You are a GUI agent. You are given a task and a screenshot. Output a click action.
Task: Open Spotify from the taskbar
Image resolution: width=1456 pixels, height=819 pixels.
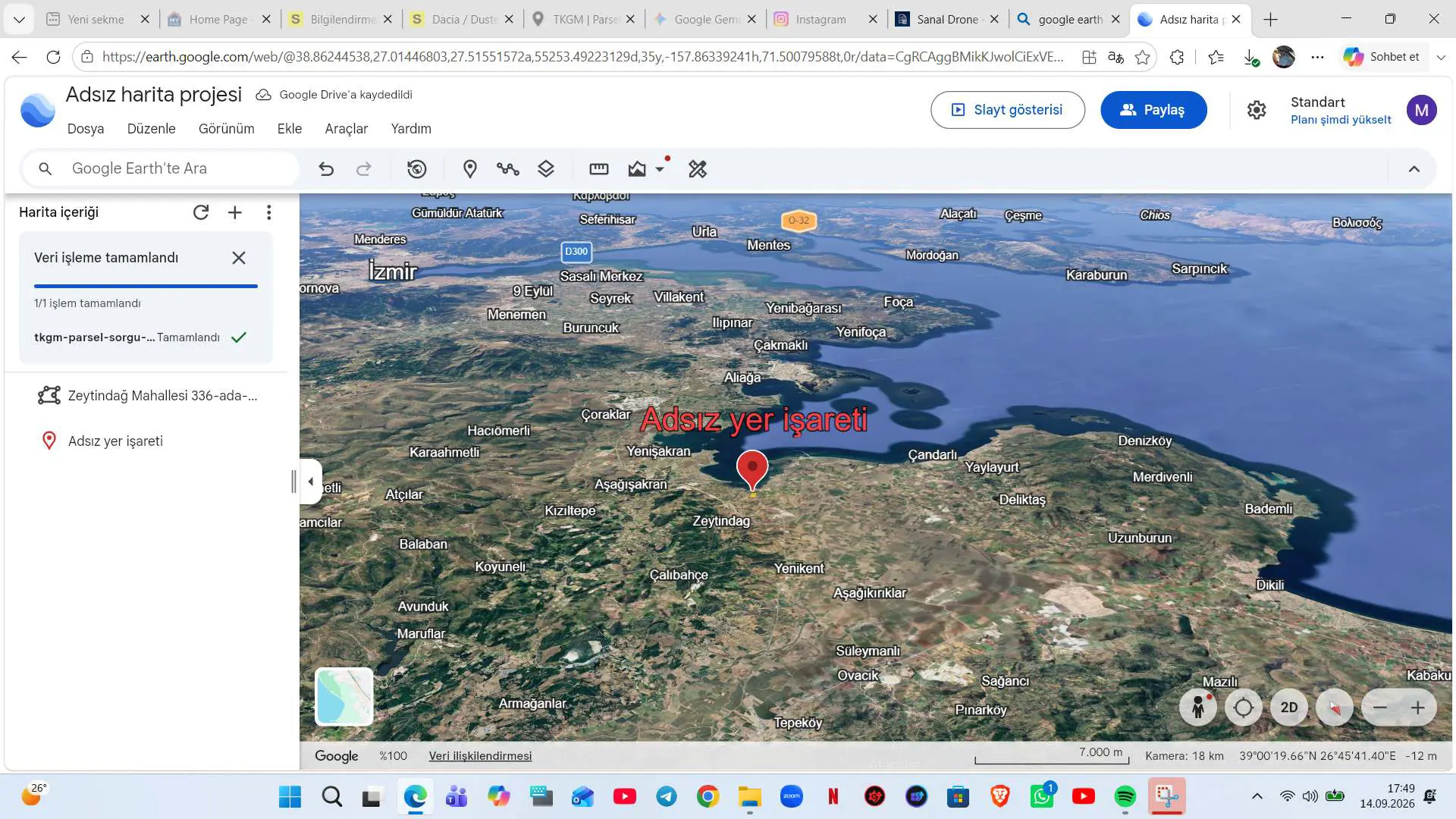pyautogui.click(x=1125, y=796)
